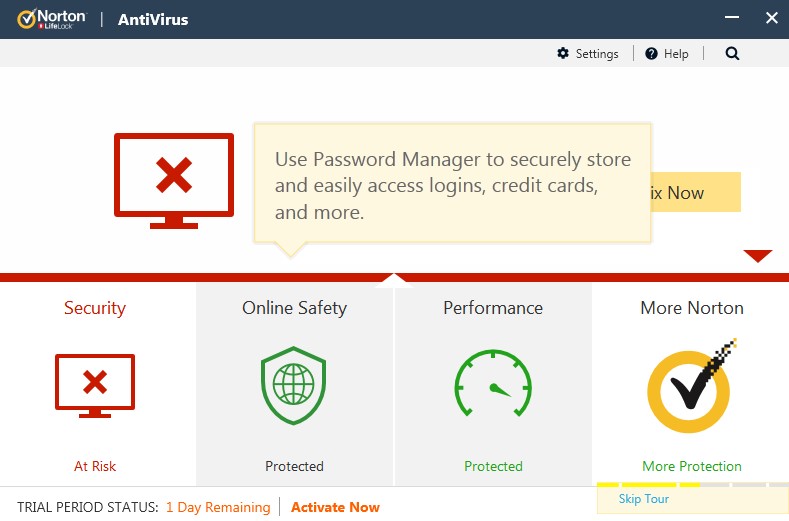Click the Online Safety globe shield icon
This screenshot has height=521, width=789.
point(293,385)
